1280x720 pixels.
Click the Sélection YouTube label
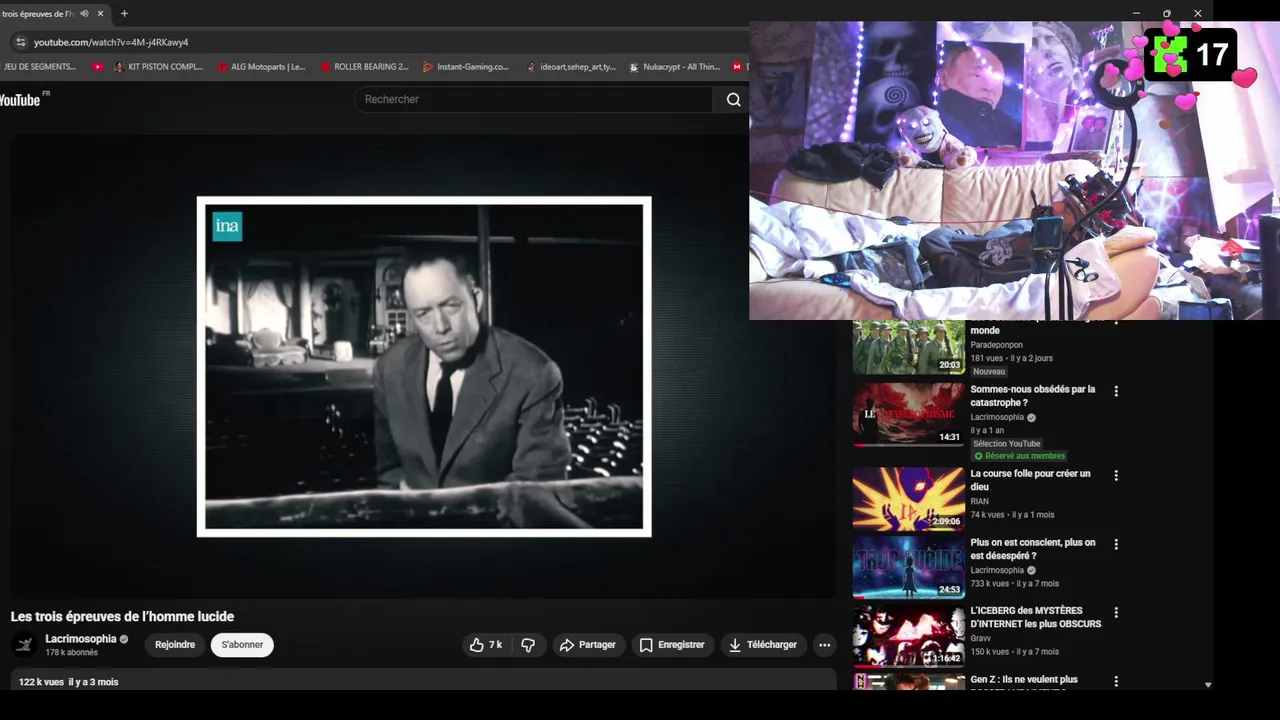[x=1007, y=444]
